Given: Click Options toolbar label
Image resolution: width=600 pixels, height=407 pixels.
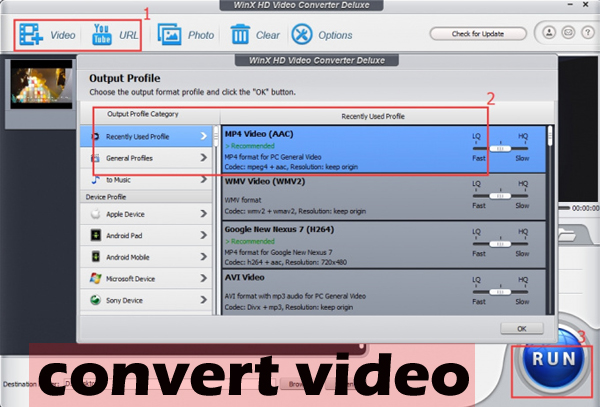Looking at the screenshot, I should (335, 35).
